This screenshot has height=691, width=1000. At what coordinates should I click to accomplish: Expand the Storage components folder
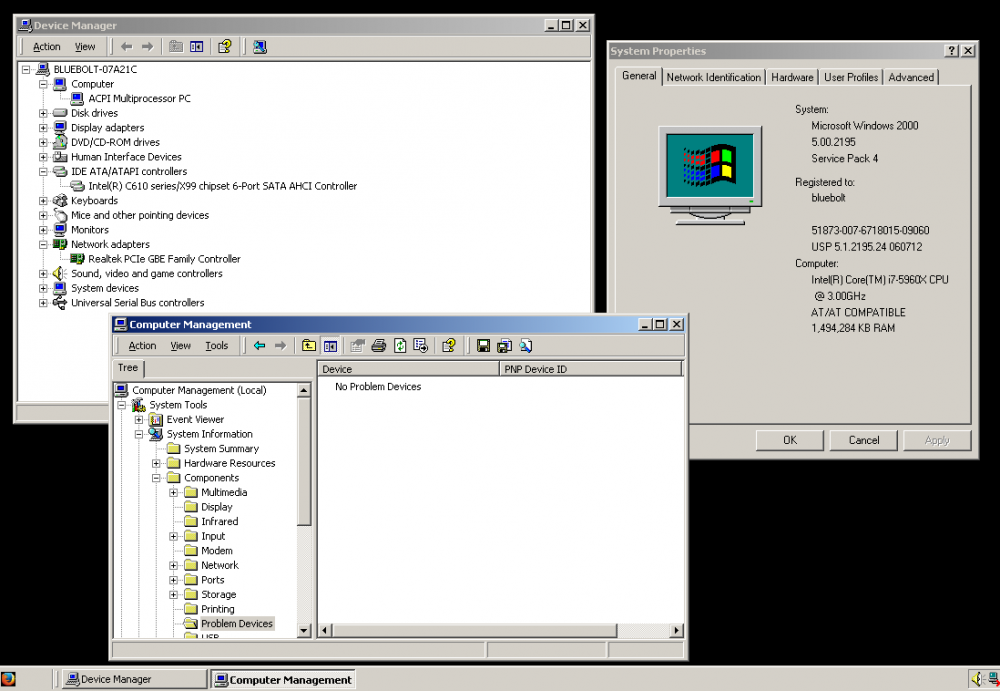(x=174, y=595)
